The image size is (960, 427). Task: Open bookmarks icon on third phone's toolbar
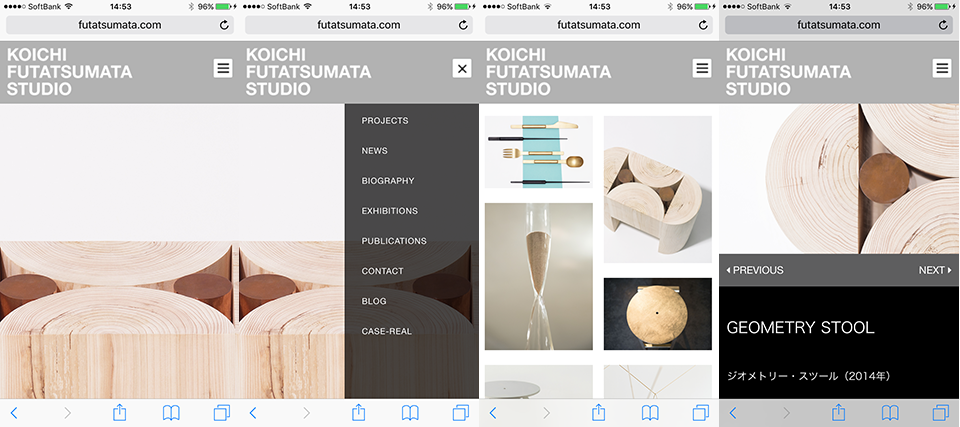(650, 413)
